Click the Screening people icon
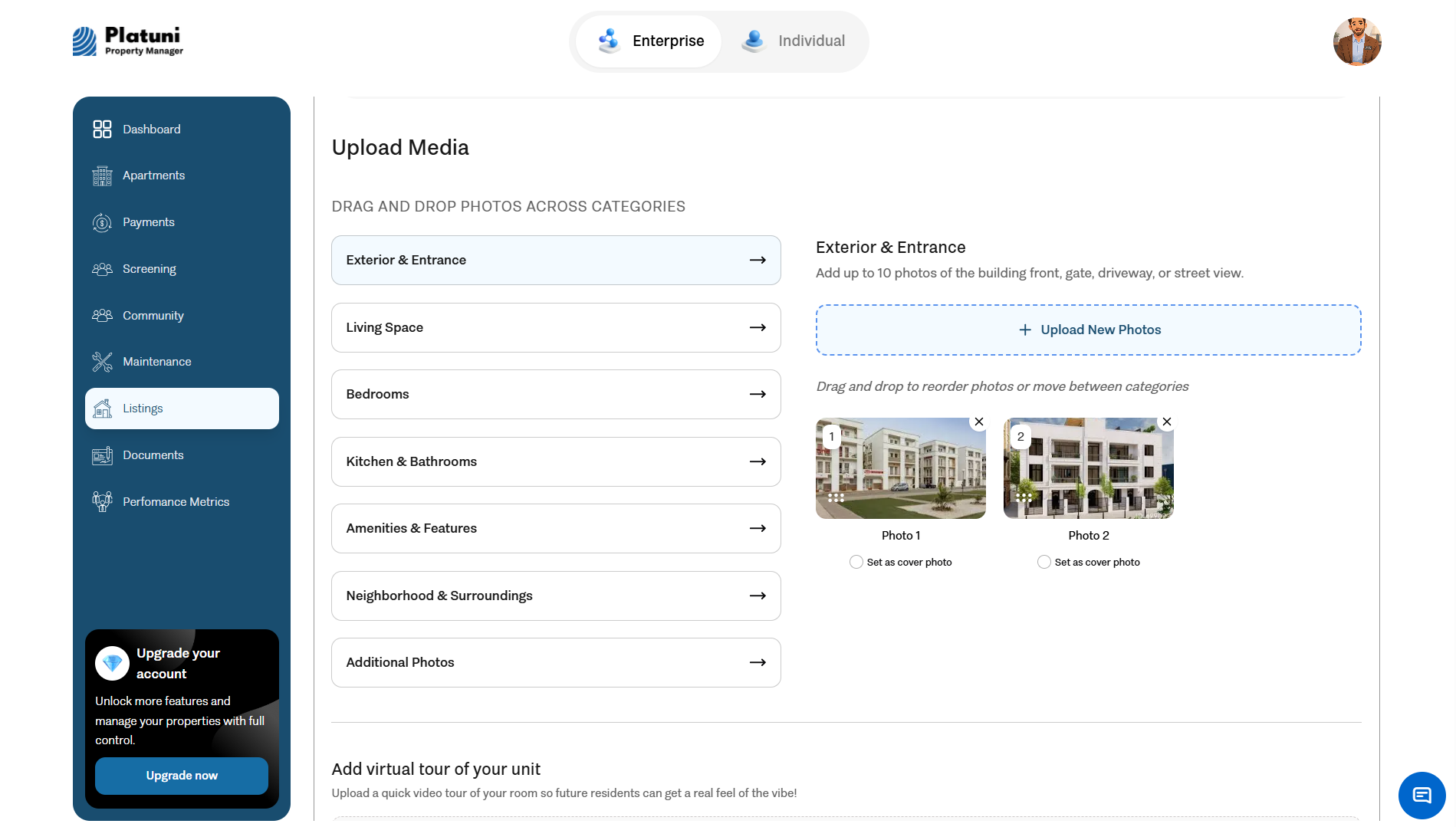The width and height of the screenshot is (1456, 827). pos(102,269)
